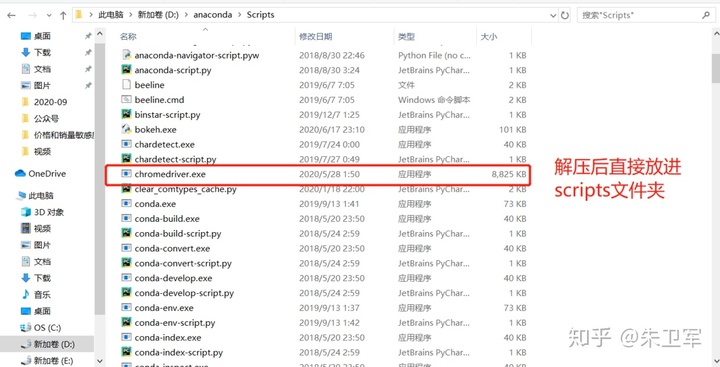Select the beeline blank file icon

click(x=126, y=85)
